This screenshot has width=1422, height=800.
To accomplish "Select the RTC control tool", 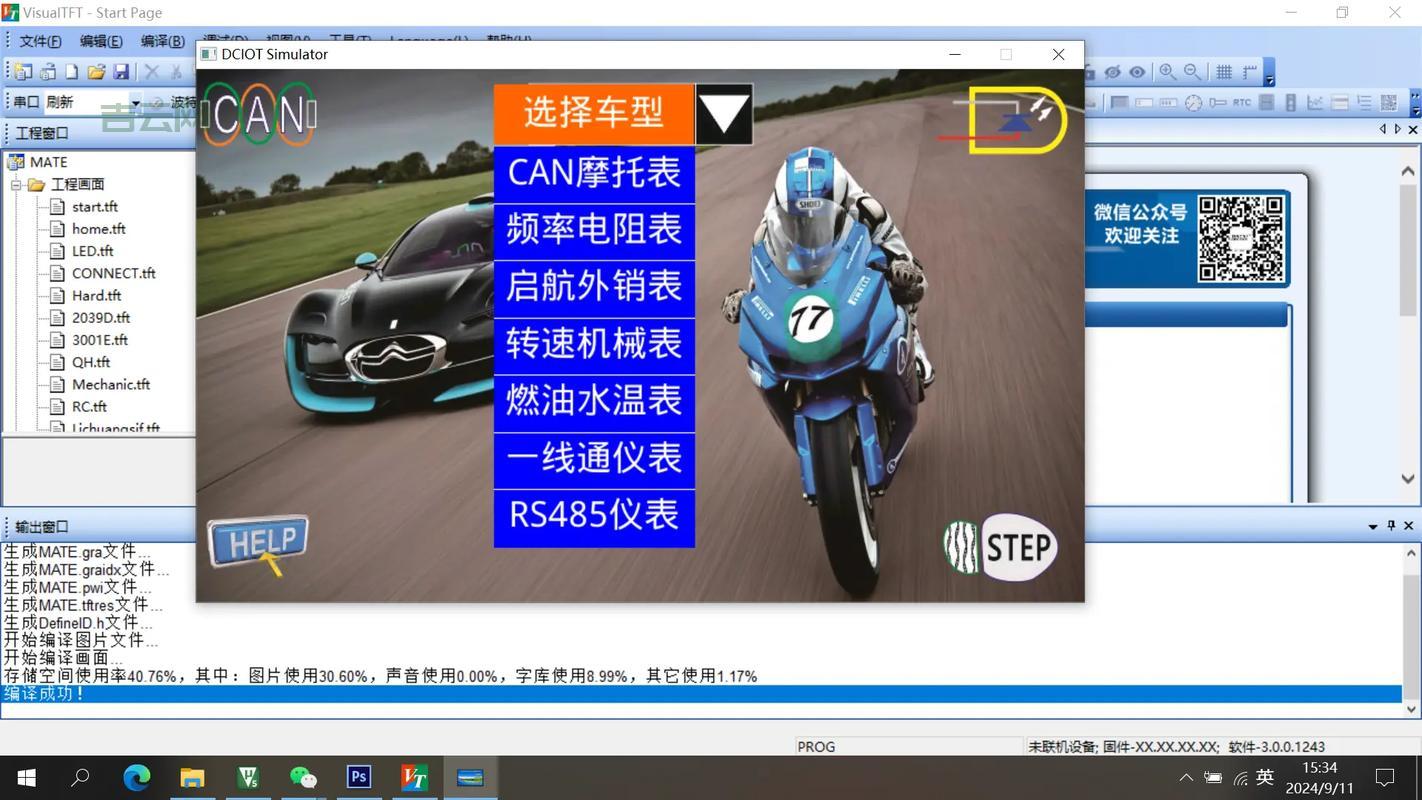I will pyautogui.click(x=1241, y=102).
